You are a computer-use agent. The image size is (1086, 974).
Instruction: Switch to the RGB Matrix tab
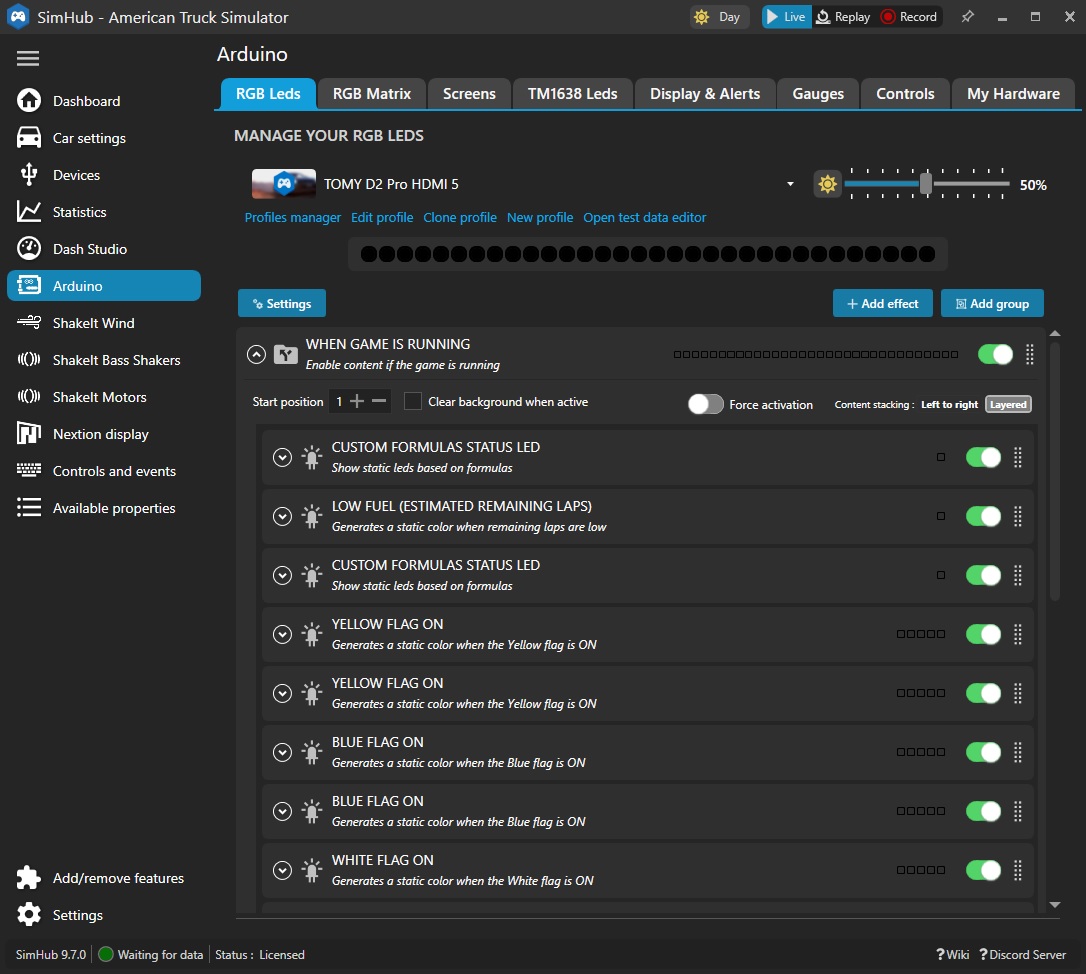coord(372,94)
